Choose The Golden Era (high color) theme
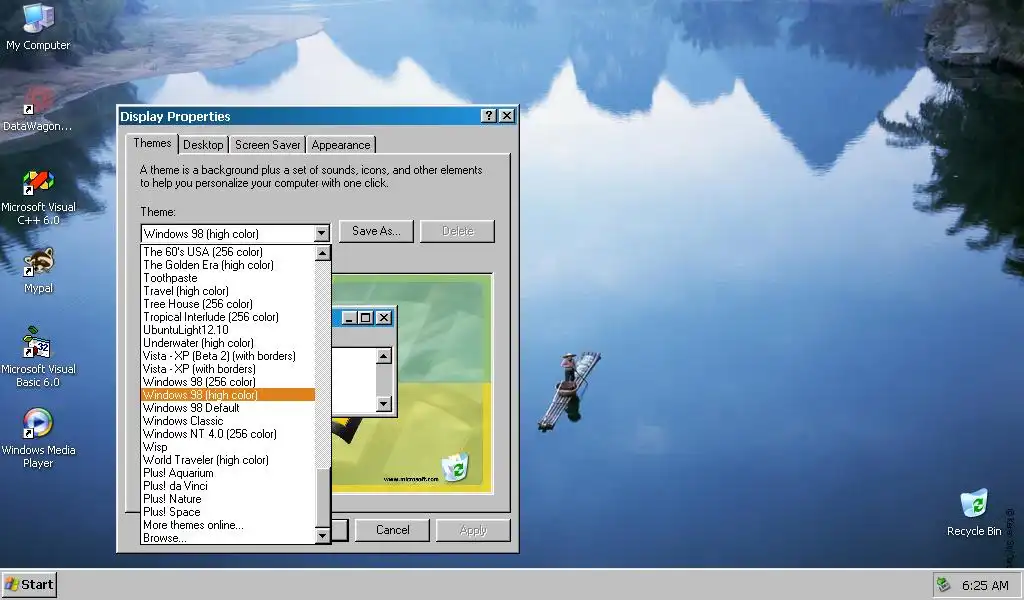 tap(228, 265)
